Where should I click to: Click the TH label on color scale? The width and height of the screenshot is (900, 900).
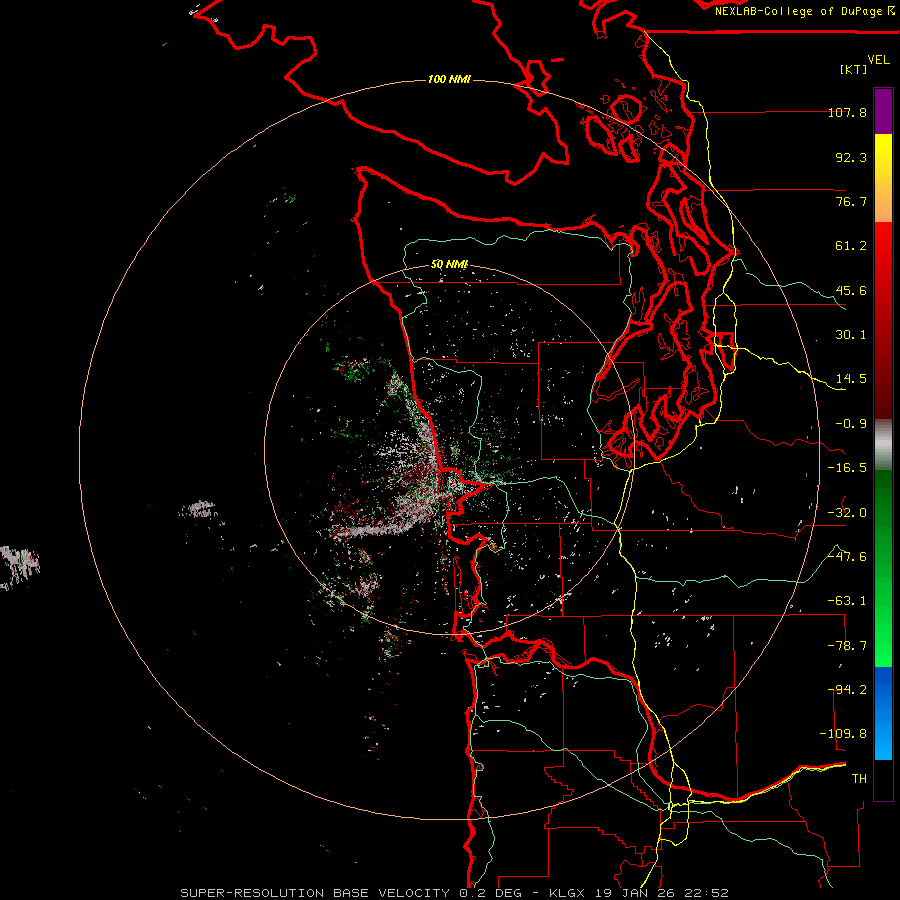859,779
